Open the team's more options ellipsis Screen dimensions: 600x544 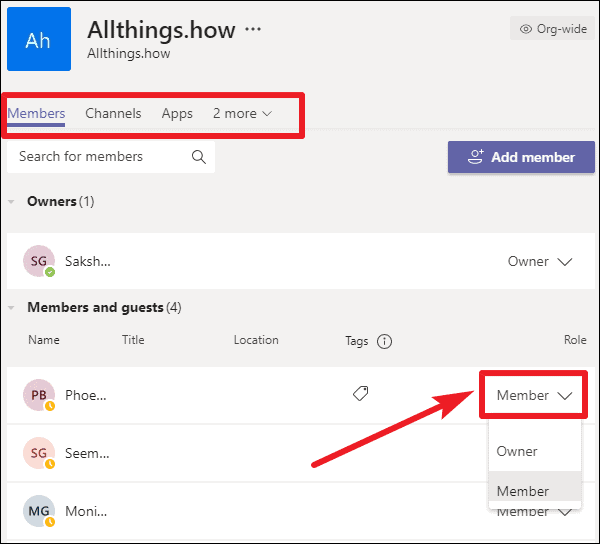253,29
